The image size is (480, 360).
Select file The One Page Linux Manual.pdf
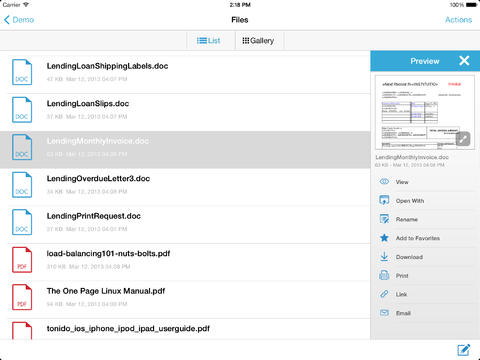(x=185, y=300)
